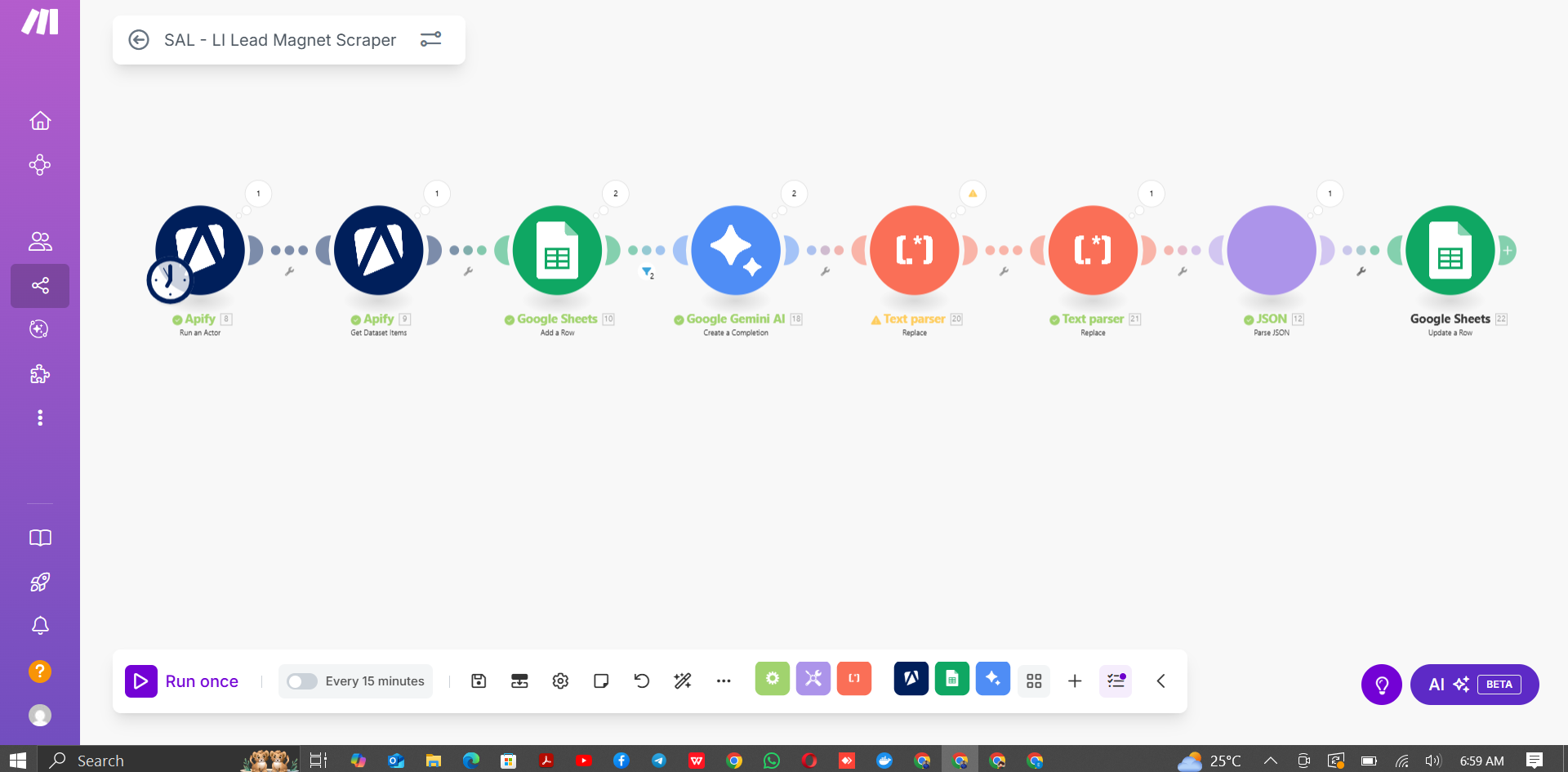Save the scenario
The height and width of the screenshot is (772, 1568).
coord(479,681)
